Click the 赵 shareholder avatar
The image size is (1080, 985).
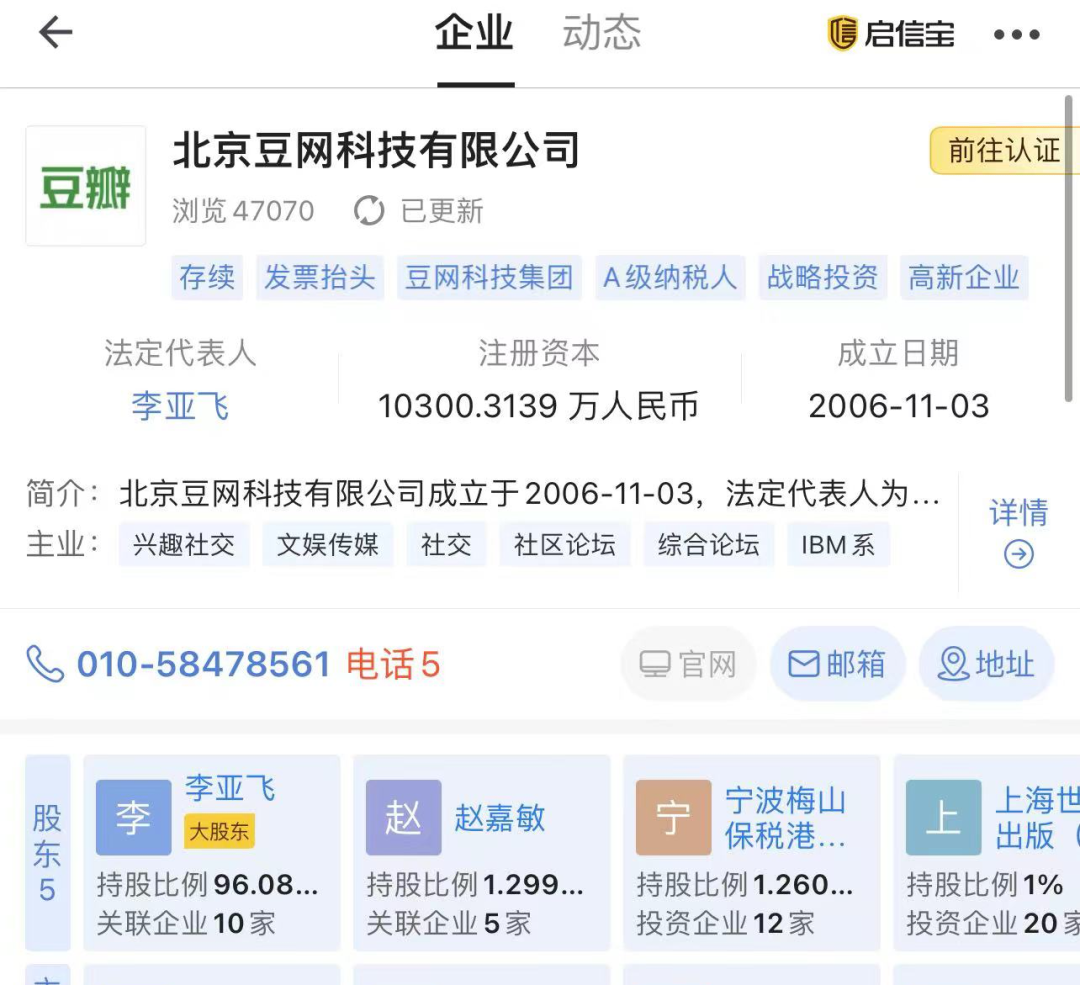tap(404, 818)
